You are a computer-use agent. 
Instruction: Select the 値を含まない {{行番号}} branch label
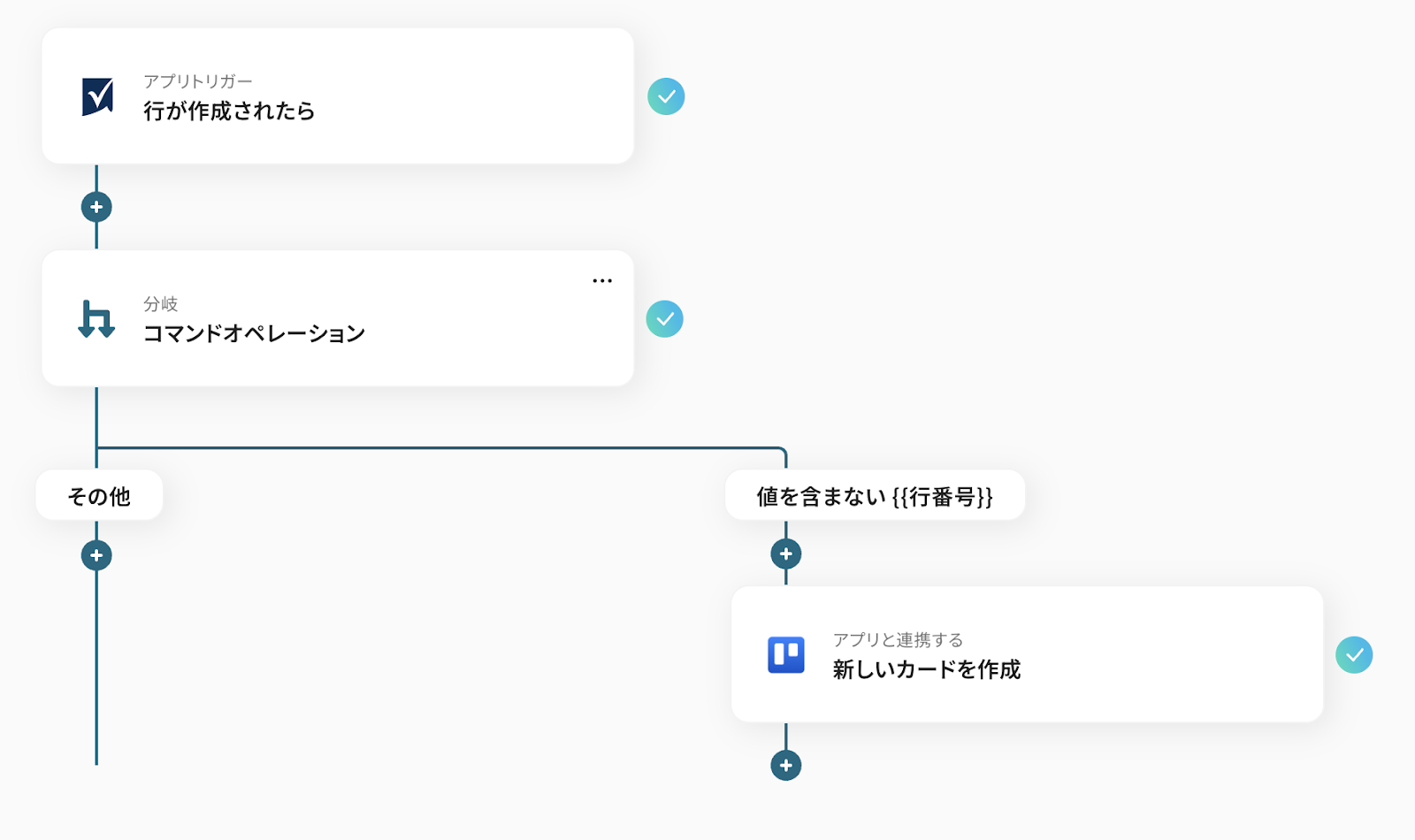point(875,496)
